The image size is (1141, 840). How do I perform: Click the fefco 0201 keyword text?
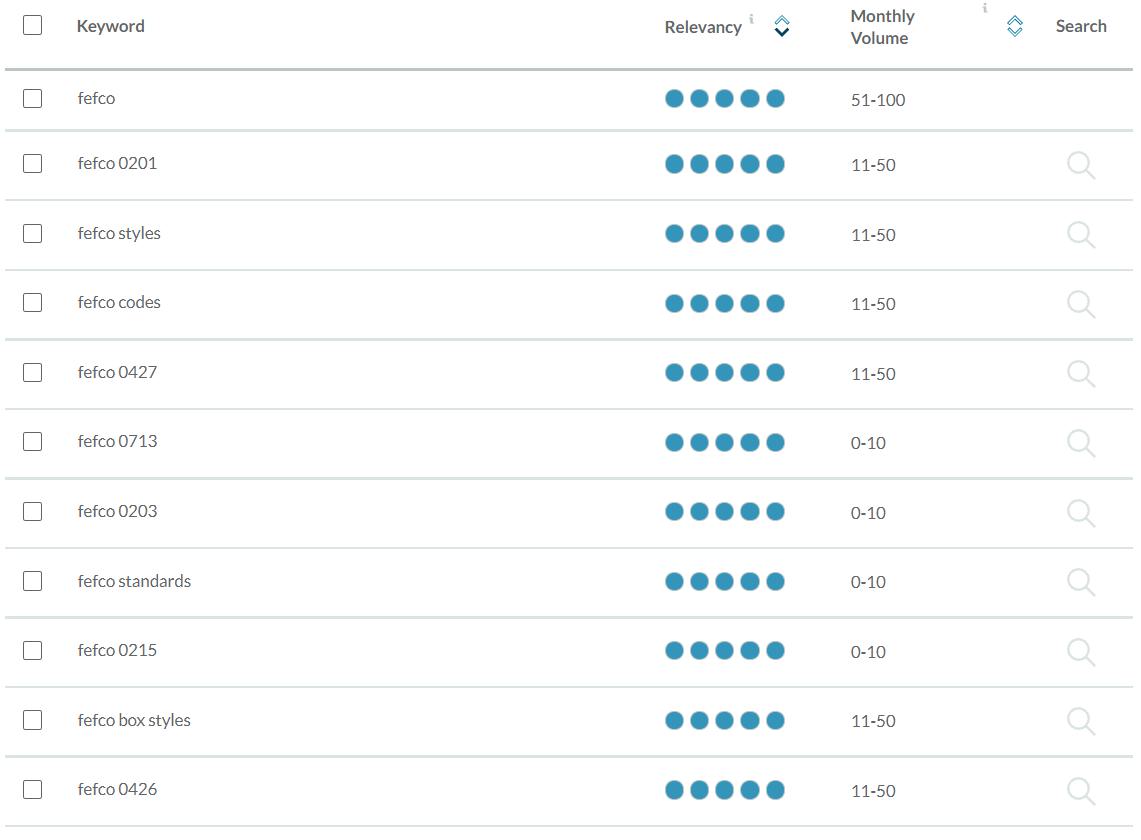[117, 163]
